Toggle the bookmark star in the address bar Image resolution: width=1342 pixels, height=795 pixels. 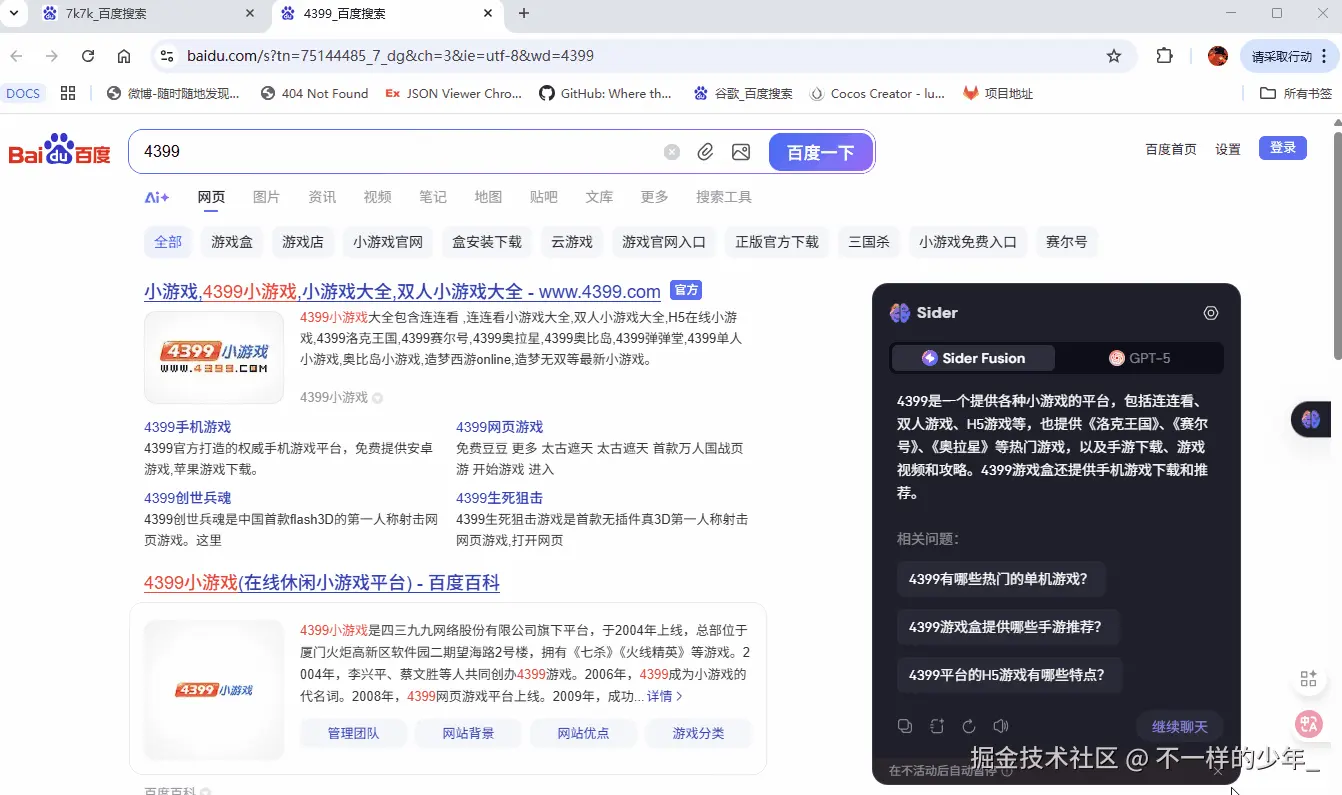pyautogui.click(x=1114, y=57)
